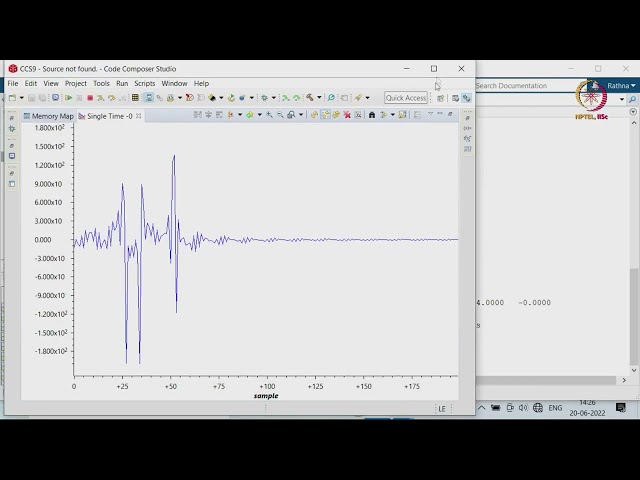Image resolution: width=640 pixels, height=480 pixels.
Task: Expand the zoom reset dropdown in graph toolbar
Action: [301, 115]
